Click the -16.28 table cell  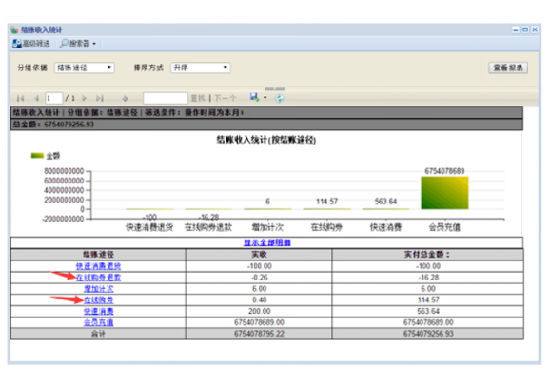[x=427, y=277]
